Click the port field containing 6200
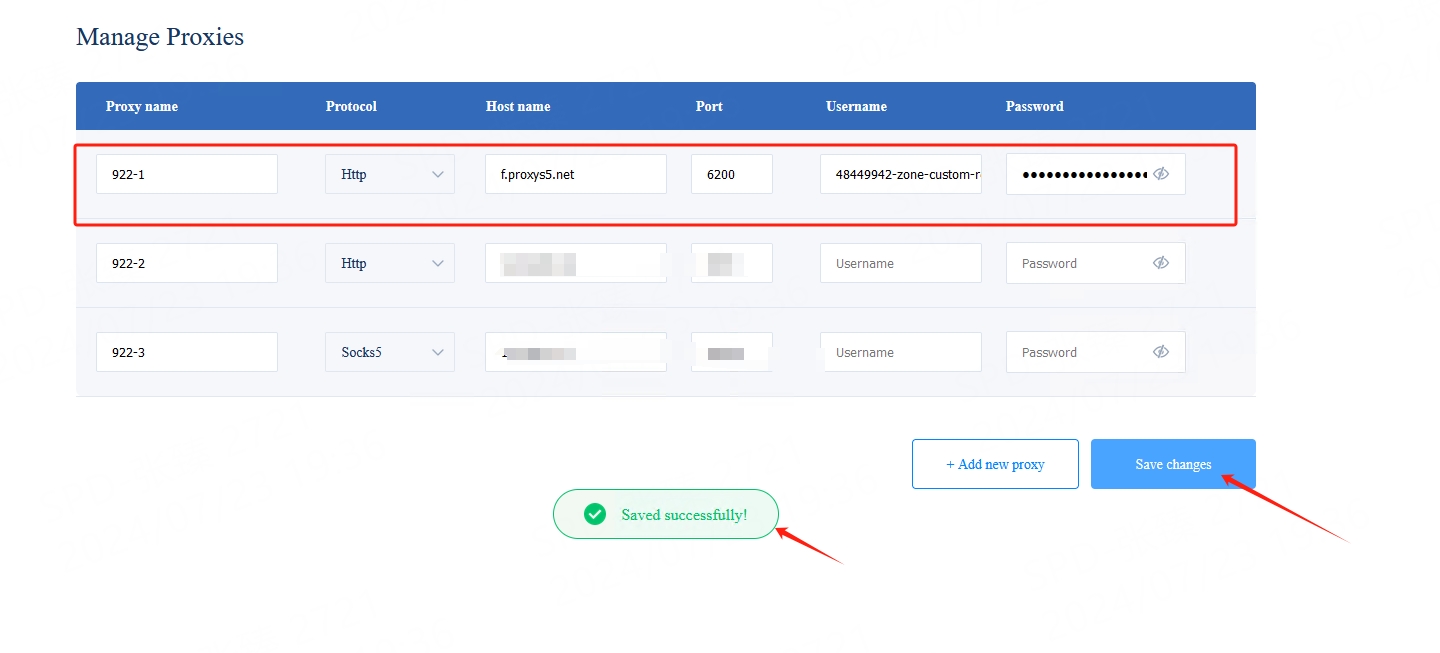Screen dimensions: 1440x653 [731, 174]
